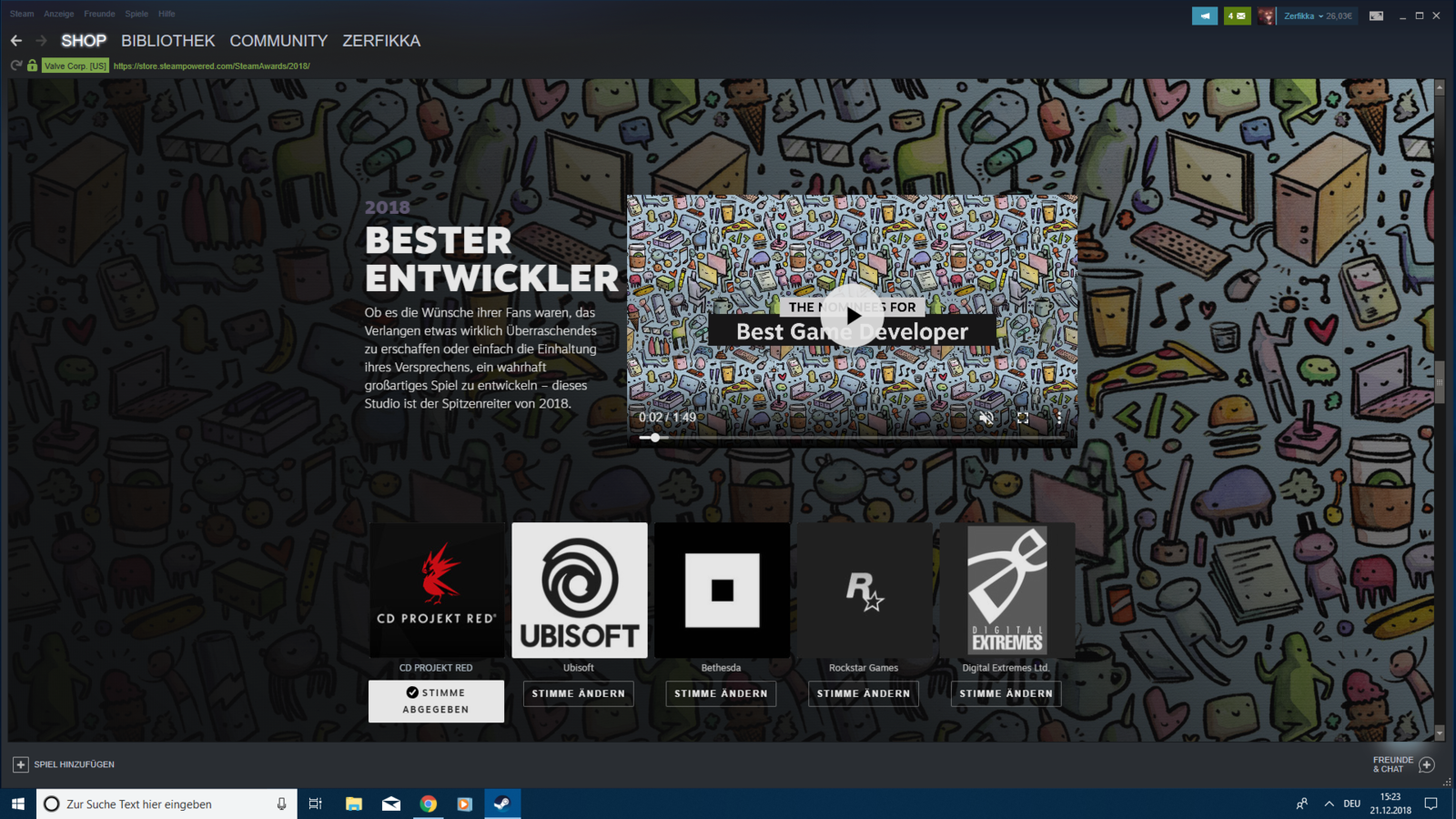1456x819 pixels.
Task: Open the DEU language switcher
Action: click(x=1351, y=804)
